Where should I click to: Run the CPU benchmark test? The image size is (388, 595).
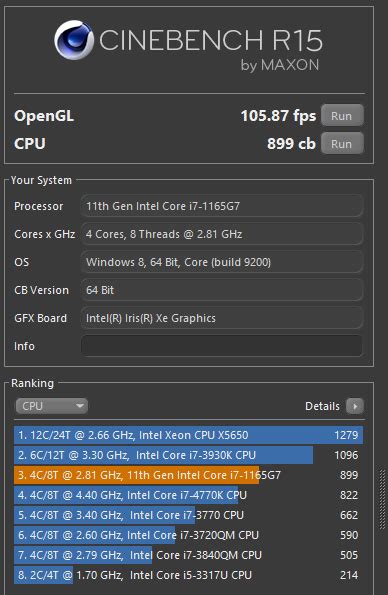point(342,143)
